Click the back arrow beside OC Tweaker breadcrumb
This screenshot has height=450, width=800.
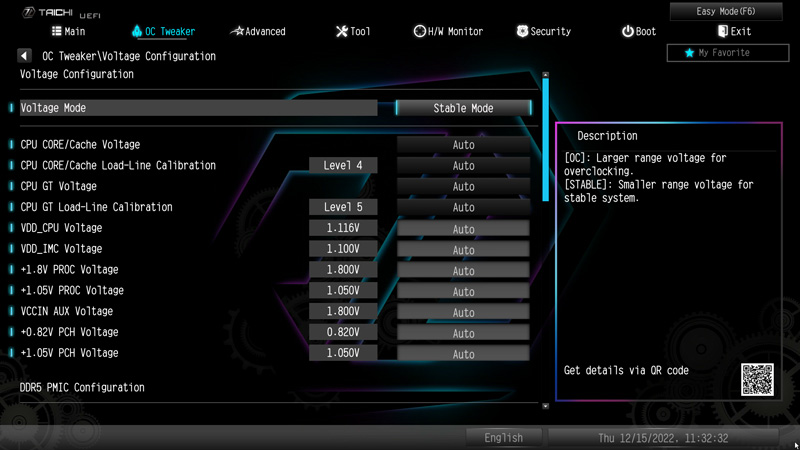pyautogui.click(x=24, y=56)
